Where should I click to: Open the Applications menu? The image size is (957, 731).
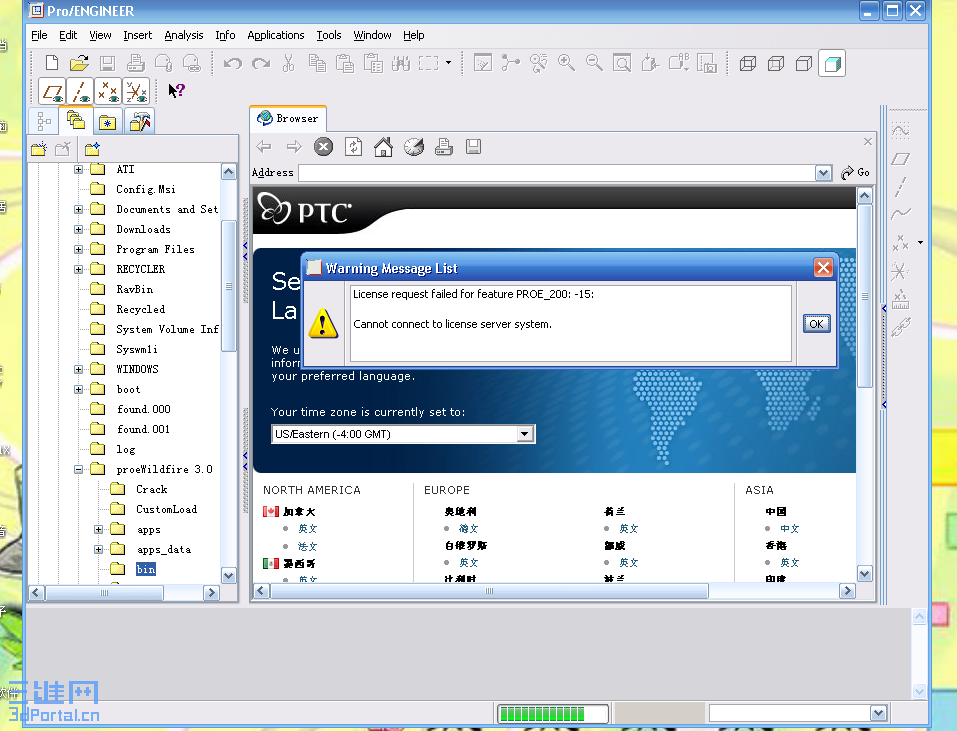(275, 35)
